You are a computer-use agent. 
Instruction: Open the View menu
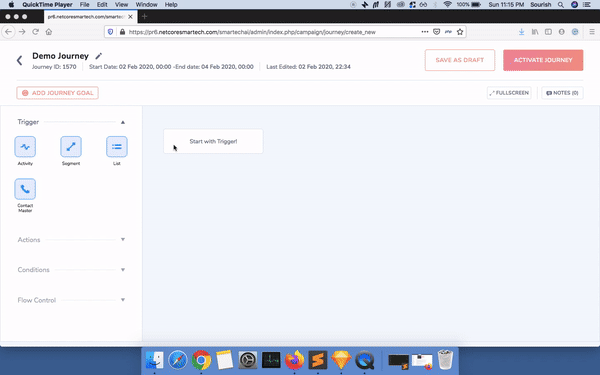tap(121, 5)
